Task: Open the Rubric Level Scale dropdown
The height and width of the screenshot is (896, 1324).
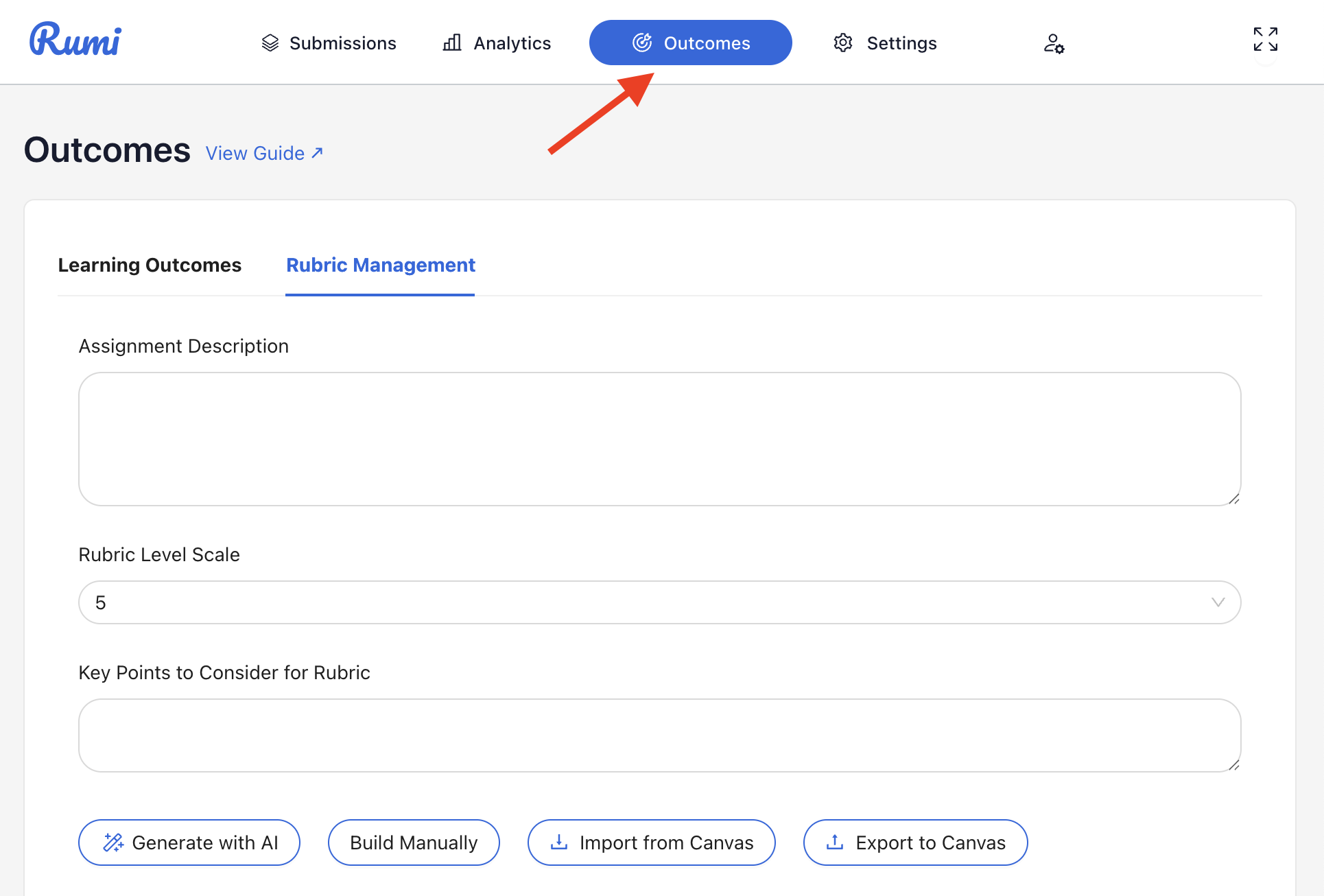Action: (x=659, y=602)
